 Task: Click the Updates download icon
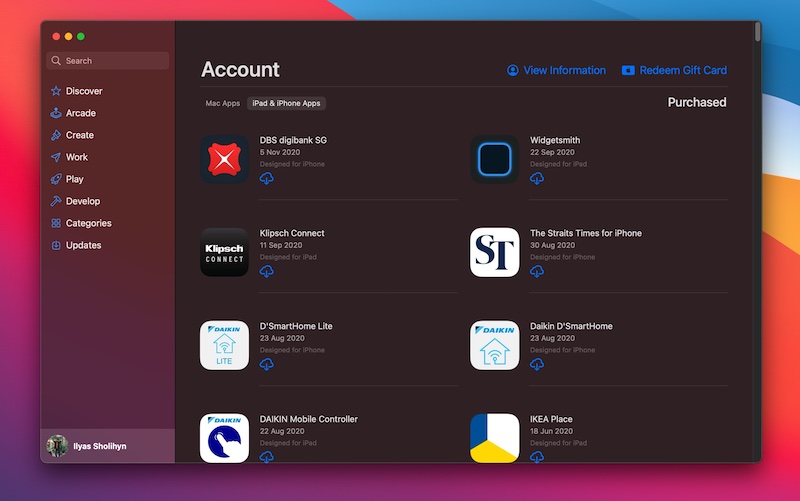point(56,245)
